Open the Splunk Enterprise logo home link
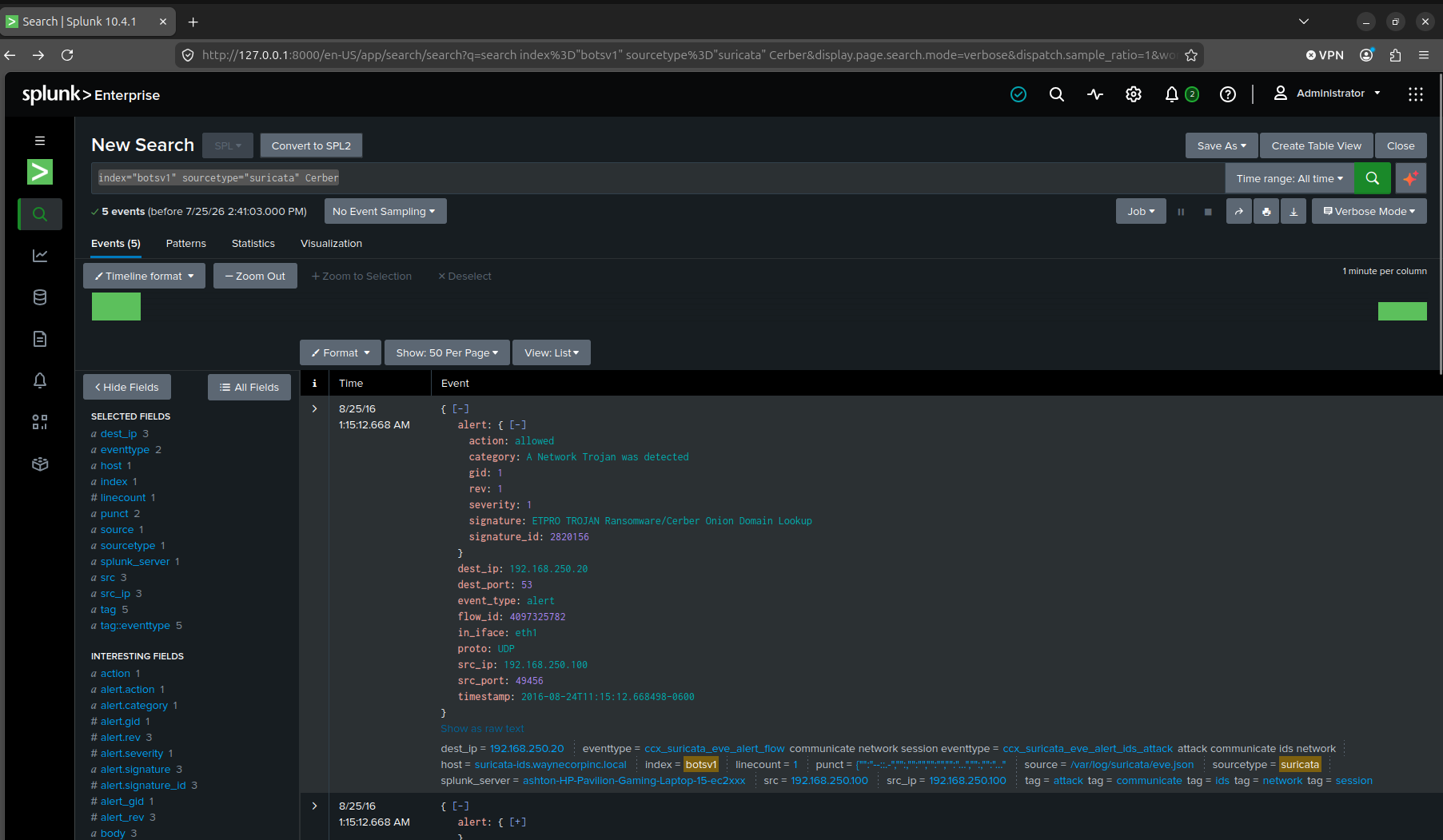The width and height of the screenshot is (1443, 840). pos(91,94)
